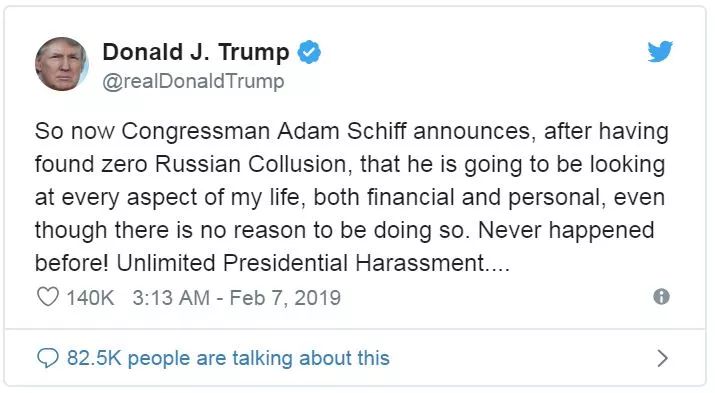Click the 140K likes count

(90, 298)
